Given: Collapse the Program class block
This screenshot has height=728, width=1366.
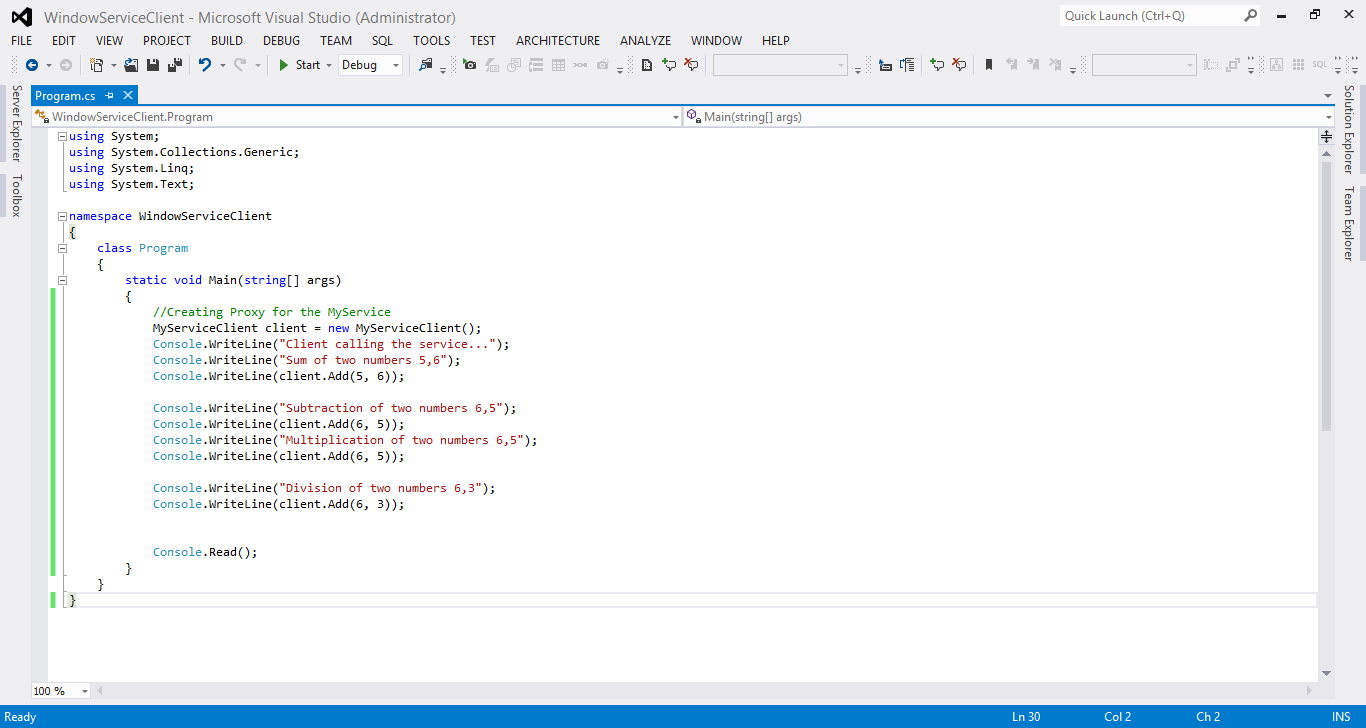Looking at the screenshot, I should [62, 248].
